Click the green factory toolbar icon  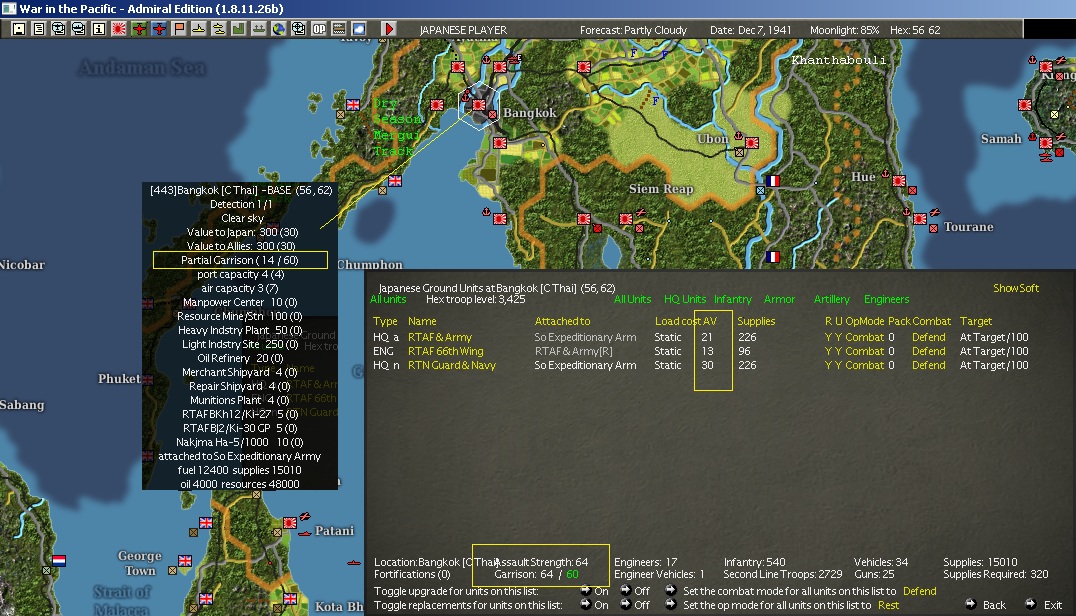click(239, 29)
